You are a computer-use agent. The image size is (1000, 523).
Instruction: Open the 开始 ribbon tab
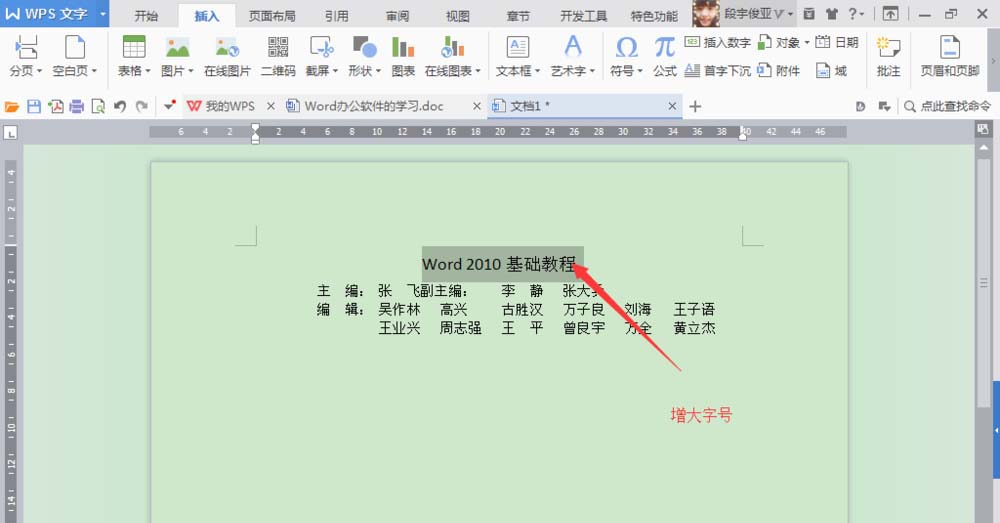click(146, 15)
